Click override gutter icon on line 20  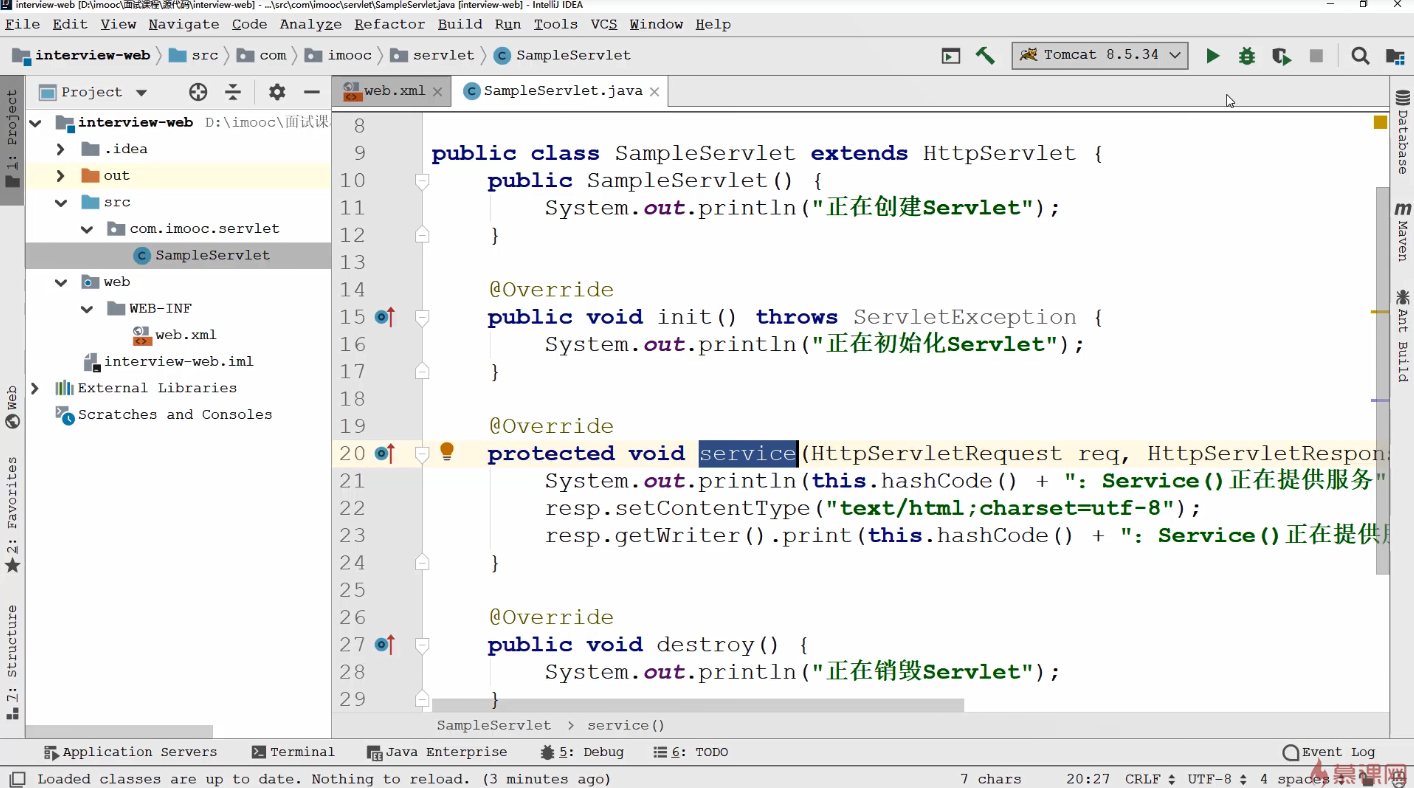click(x=385, y=454)
